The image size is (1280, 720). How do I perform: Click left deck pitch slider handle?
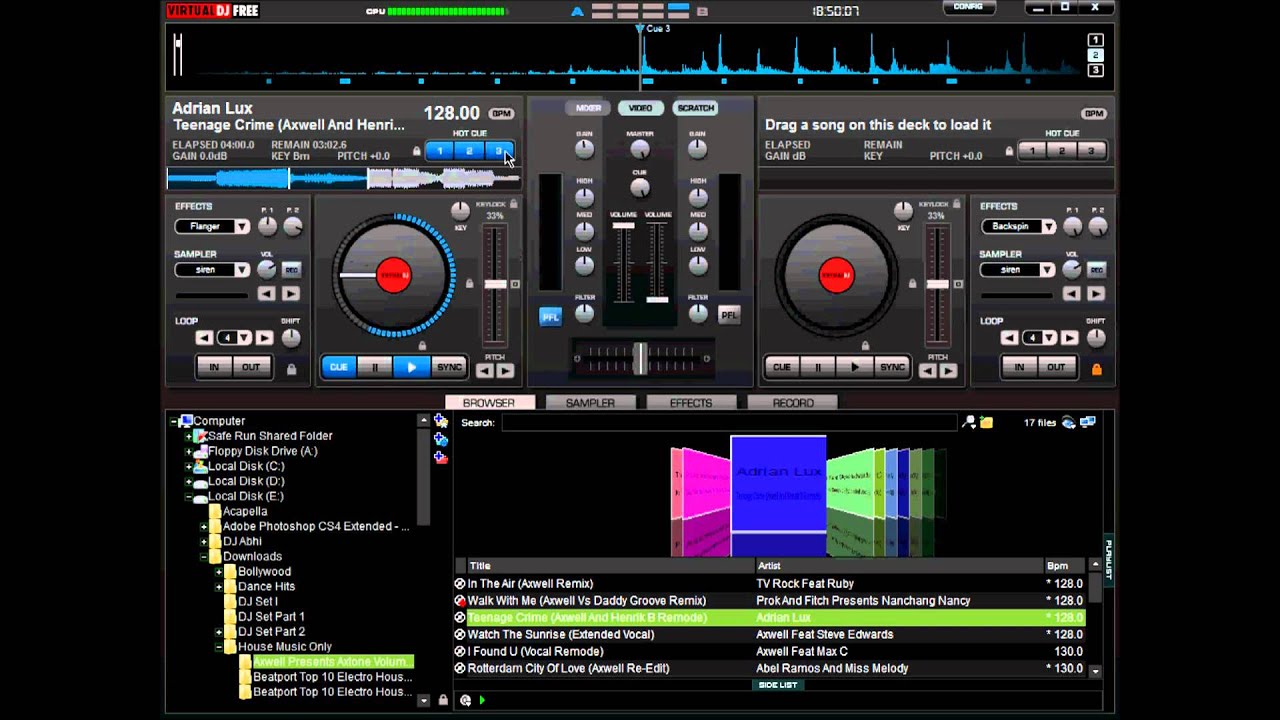[x=495, y=285]
